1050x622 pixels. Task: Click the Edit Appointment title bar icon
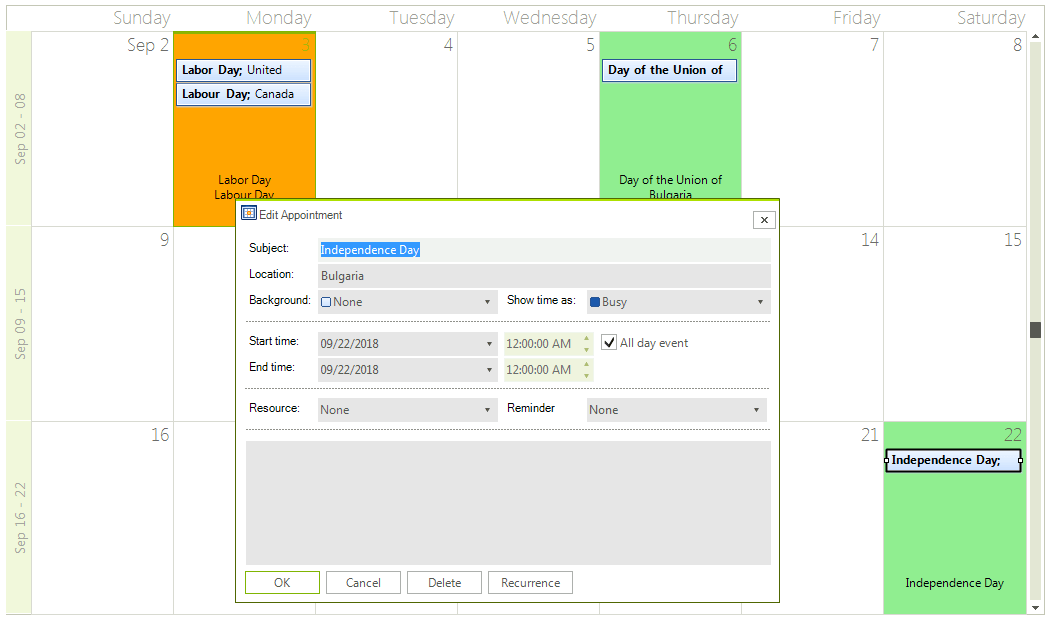[x=249, y=214]
